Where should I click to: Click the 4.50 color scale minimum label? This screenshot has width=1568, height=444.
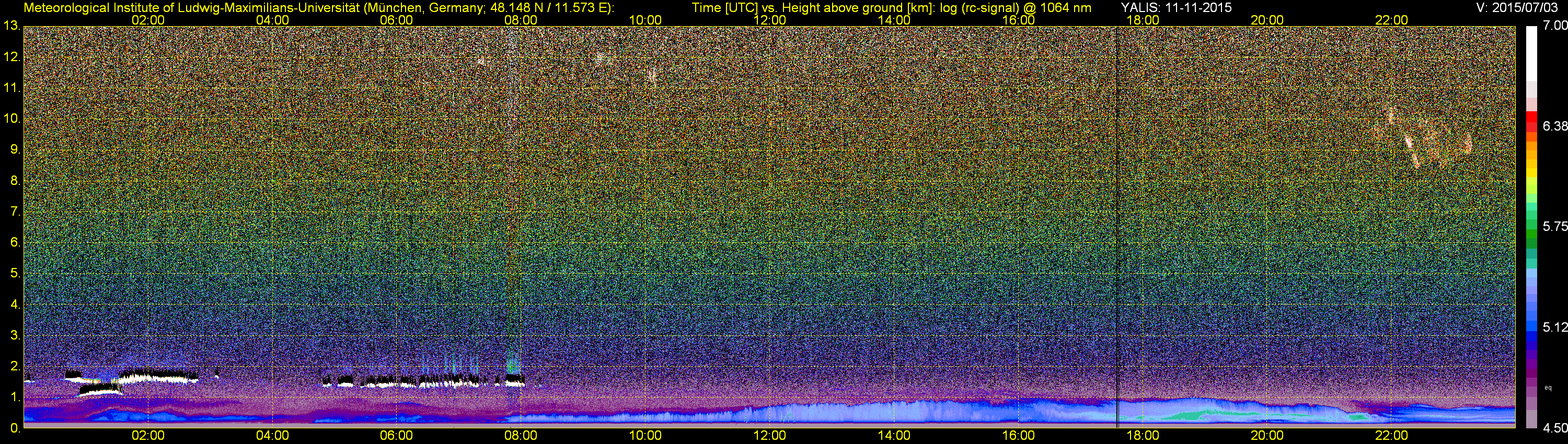pyautogui.click(x=1555, y=428)
